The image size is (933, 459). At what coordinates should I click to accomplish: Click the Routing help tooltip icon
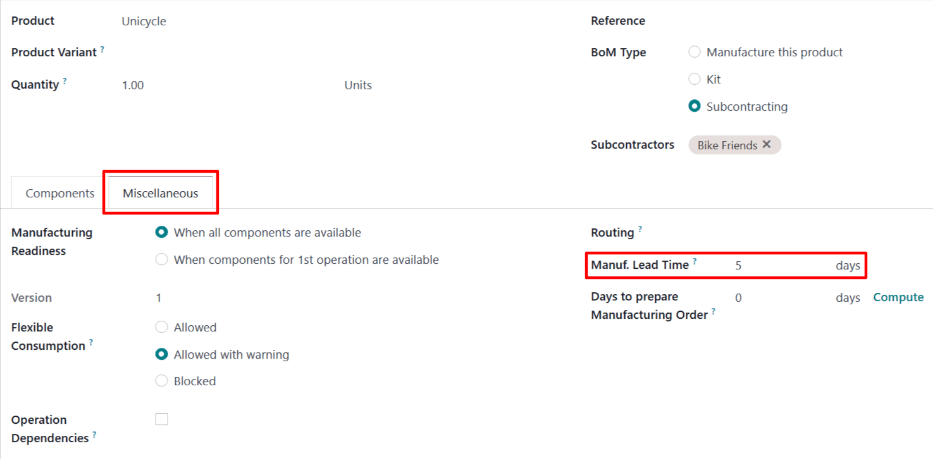[640, 229]
